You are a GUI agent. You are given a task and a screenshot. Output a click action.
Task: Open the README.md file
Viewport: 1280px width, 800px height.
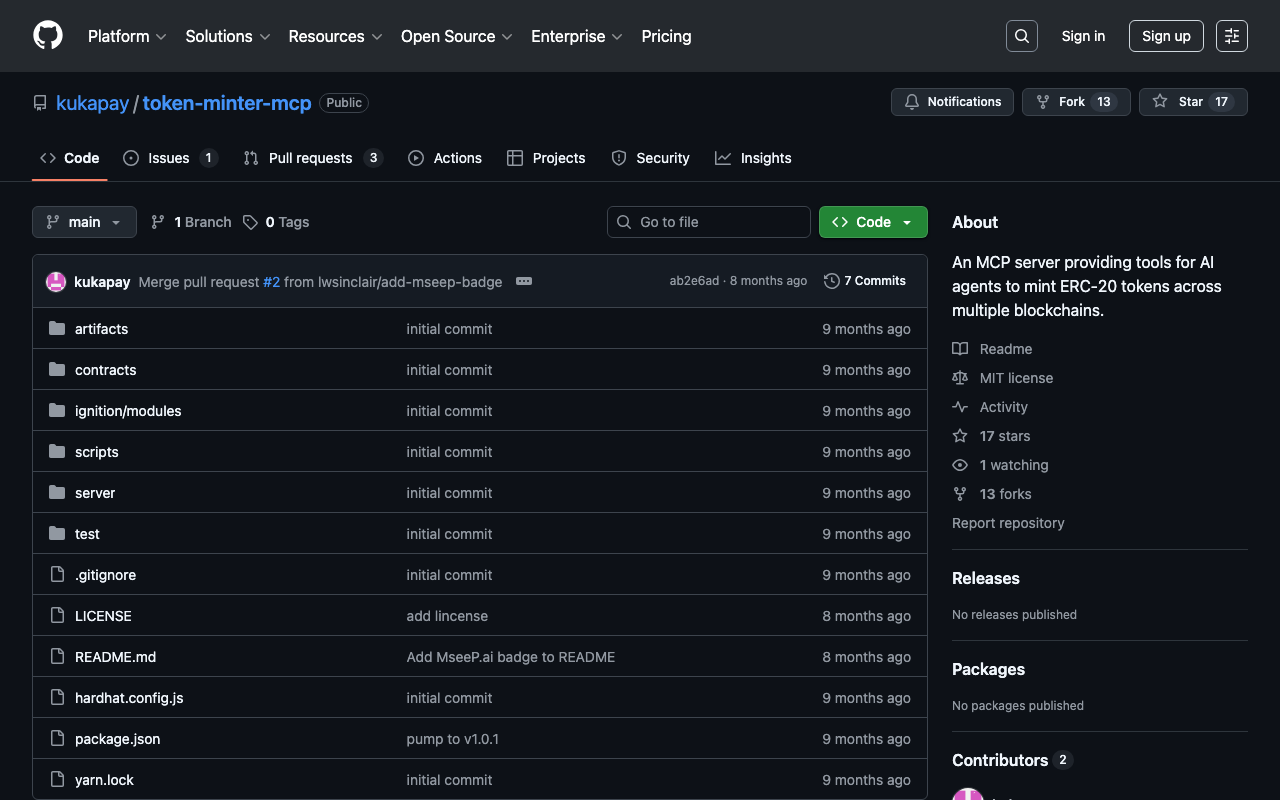click(x=115, y=657)
